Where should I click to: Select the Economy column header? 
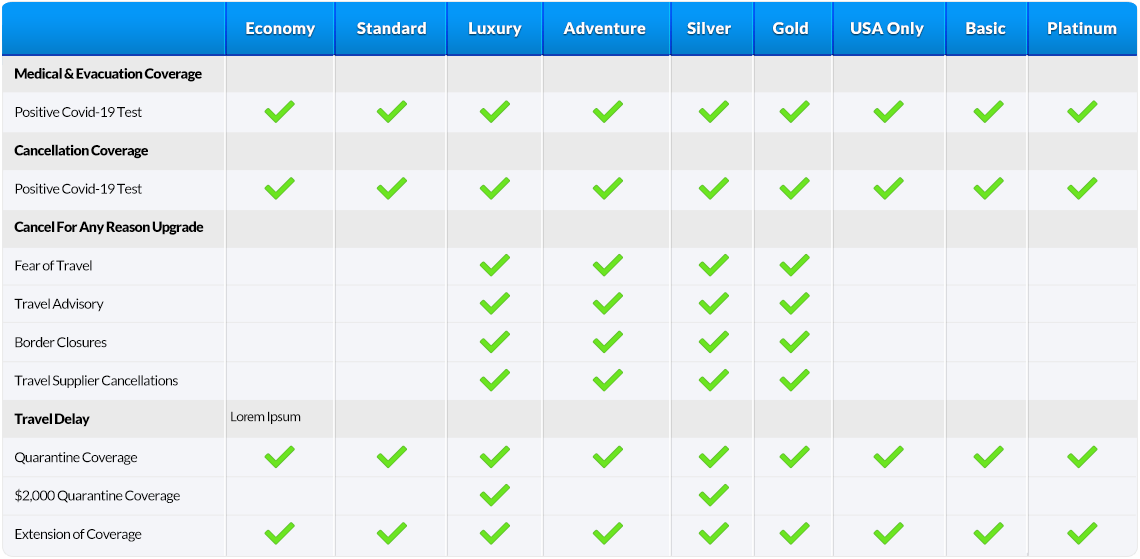click(280, 28)
